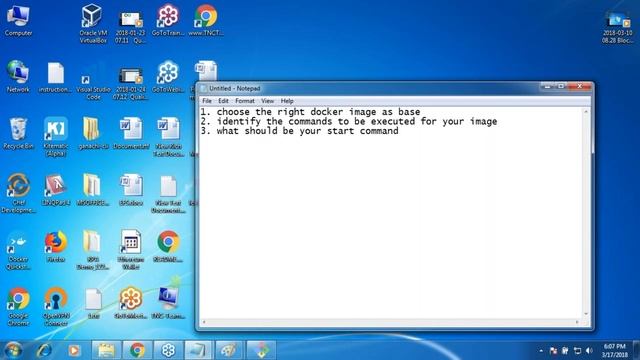Select the LINQPad shortcut icon

coord(56,190)
